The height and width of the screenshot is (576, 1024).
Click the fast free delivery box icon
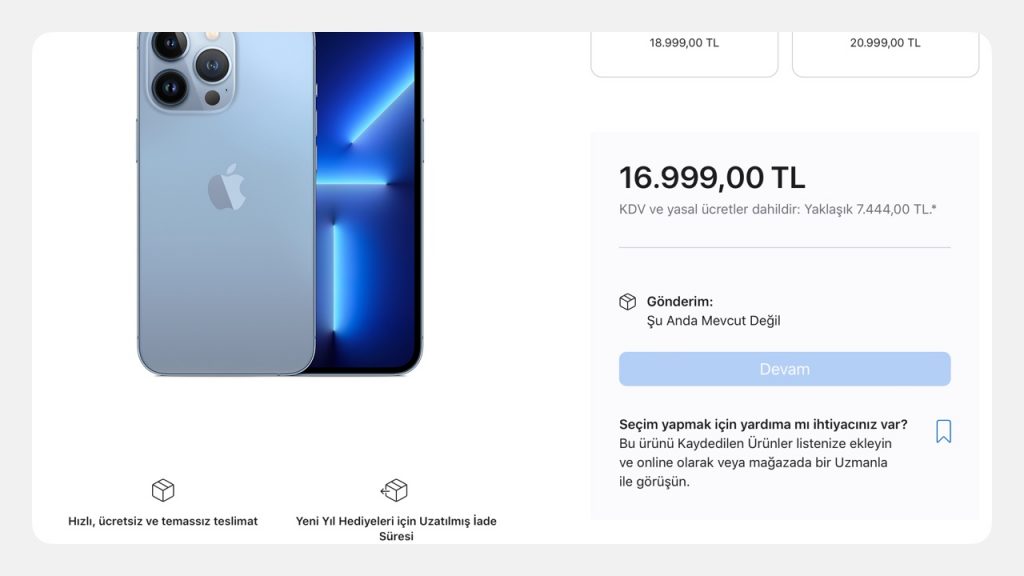(x=163, y=490)
